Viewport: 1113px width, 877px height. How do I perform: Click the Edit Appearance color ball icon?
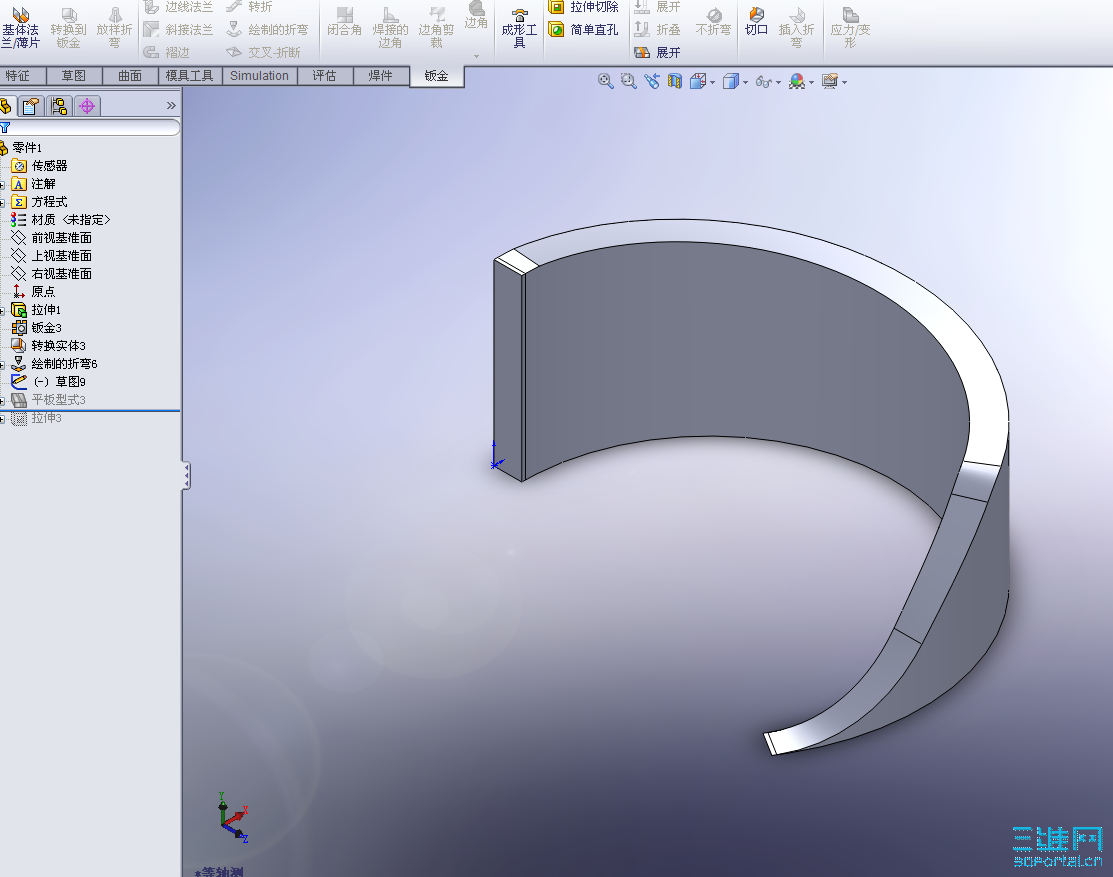pyautogui.click(x=797, y=82)
